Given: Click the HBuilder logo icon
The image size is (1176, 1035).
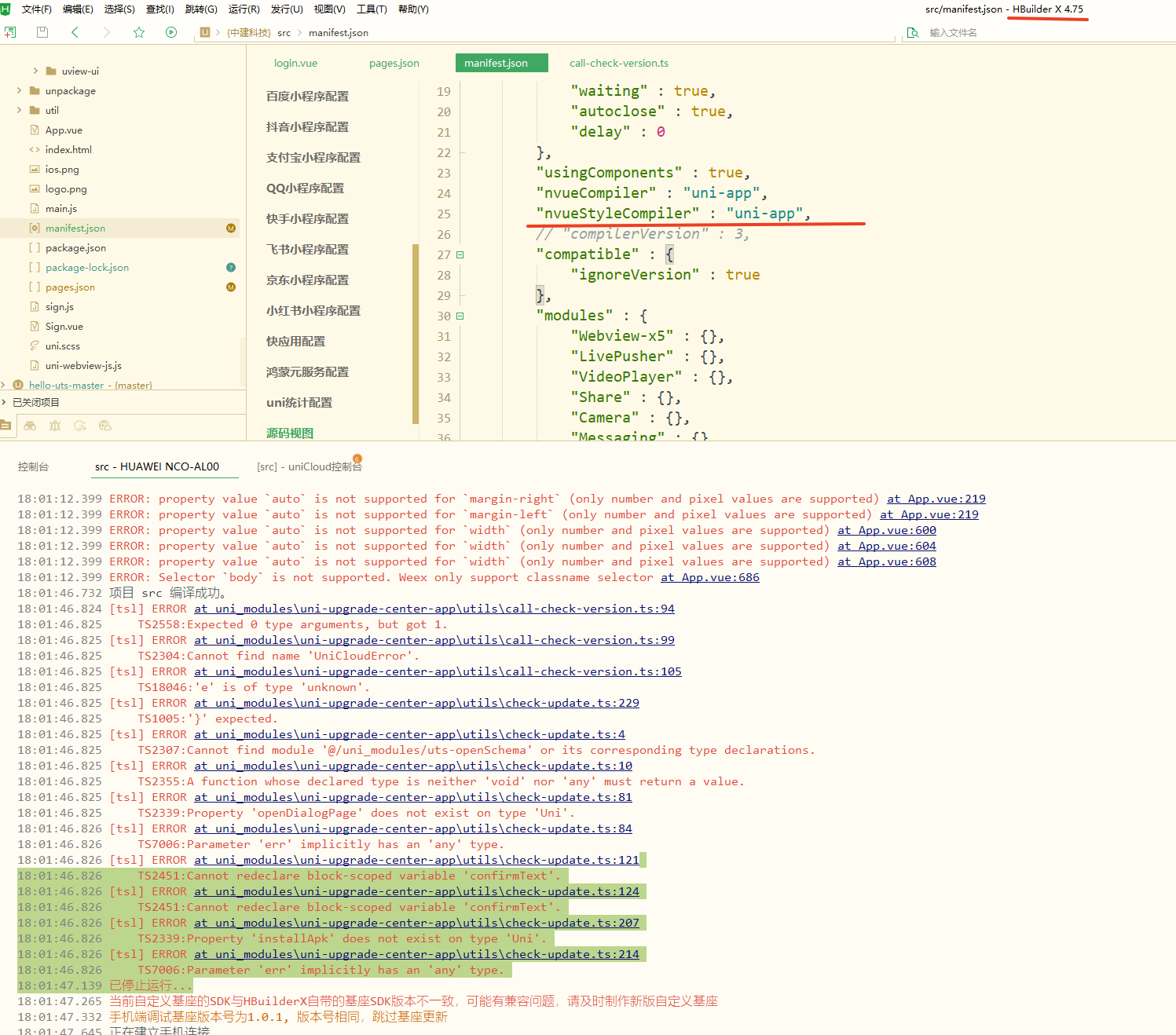Looking at the screenshot, I should pyautogui.click(x=5, y=9).
